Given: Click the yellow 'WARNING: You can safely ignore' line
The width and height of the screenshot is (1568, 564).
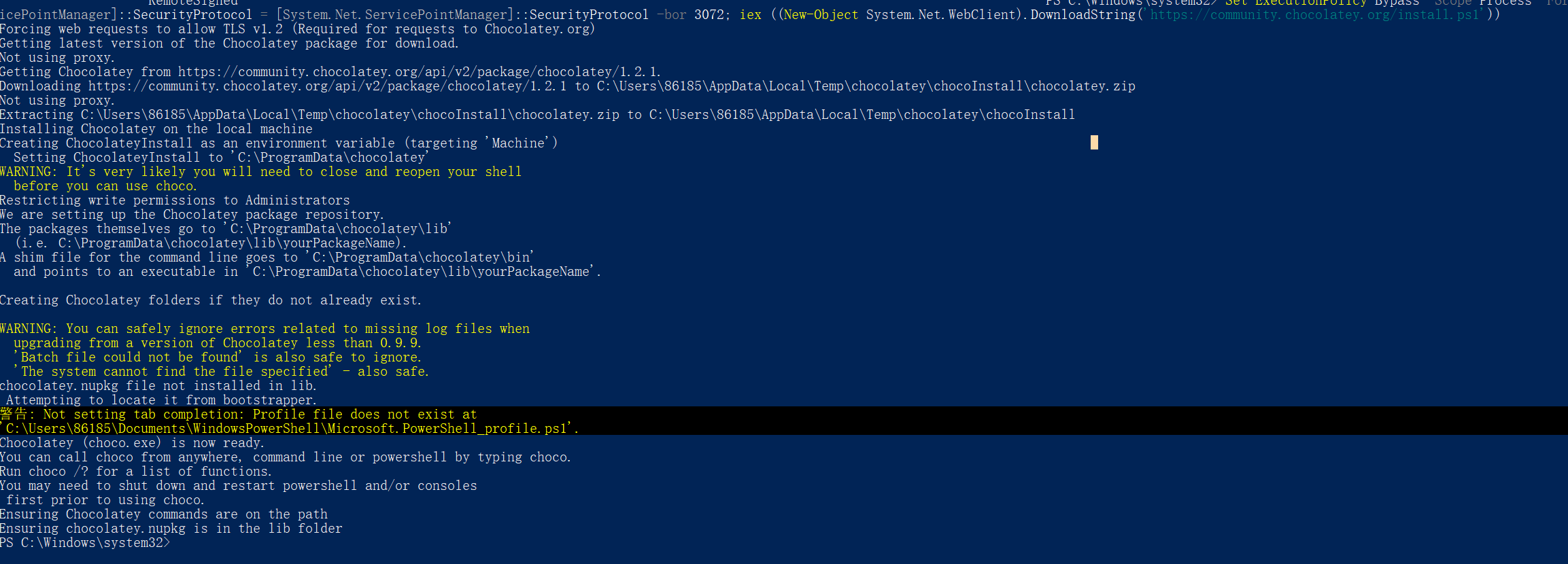Looking at the screenshot, I should tap(265, 329).
